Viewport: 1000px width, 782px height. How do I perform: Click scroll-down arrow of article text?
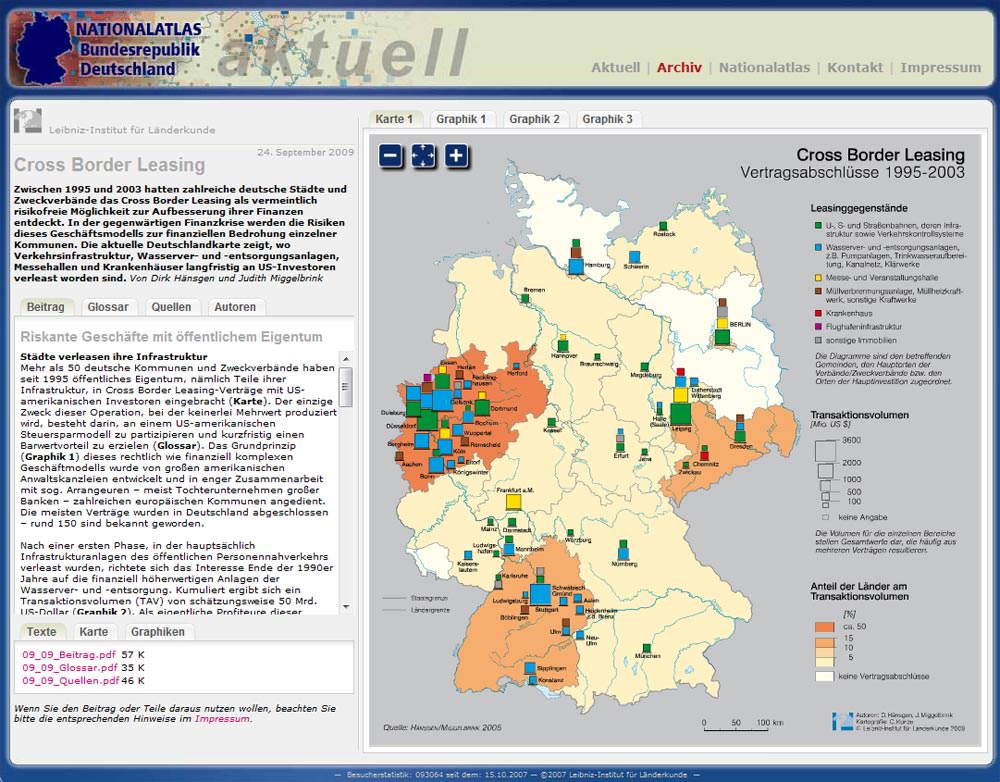(346, 607)
